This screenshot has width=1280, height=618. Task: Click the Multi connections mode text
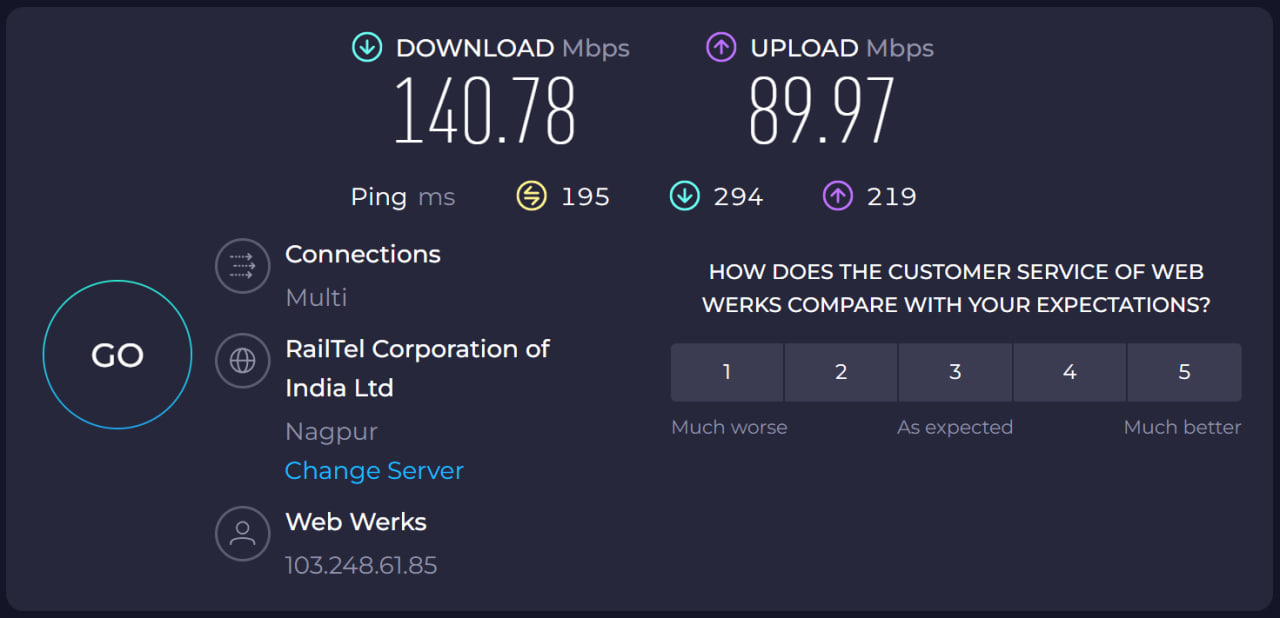(316, 297)
